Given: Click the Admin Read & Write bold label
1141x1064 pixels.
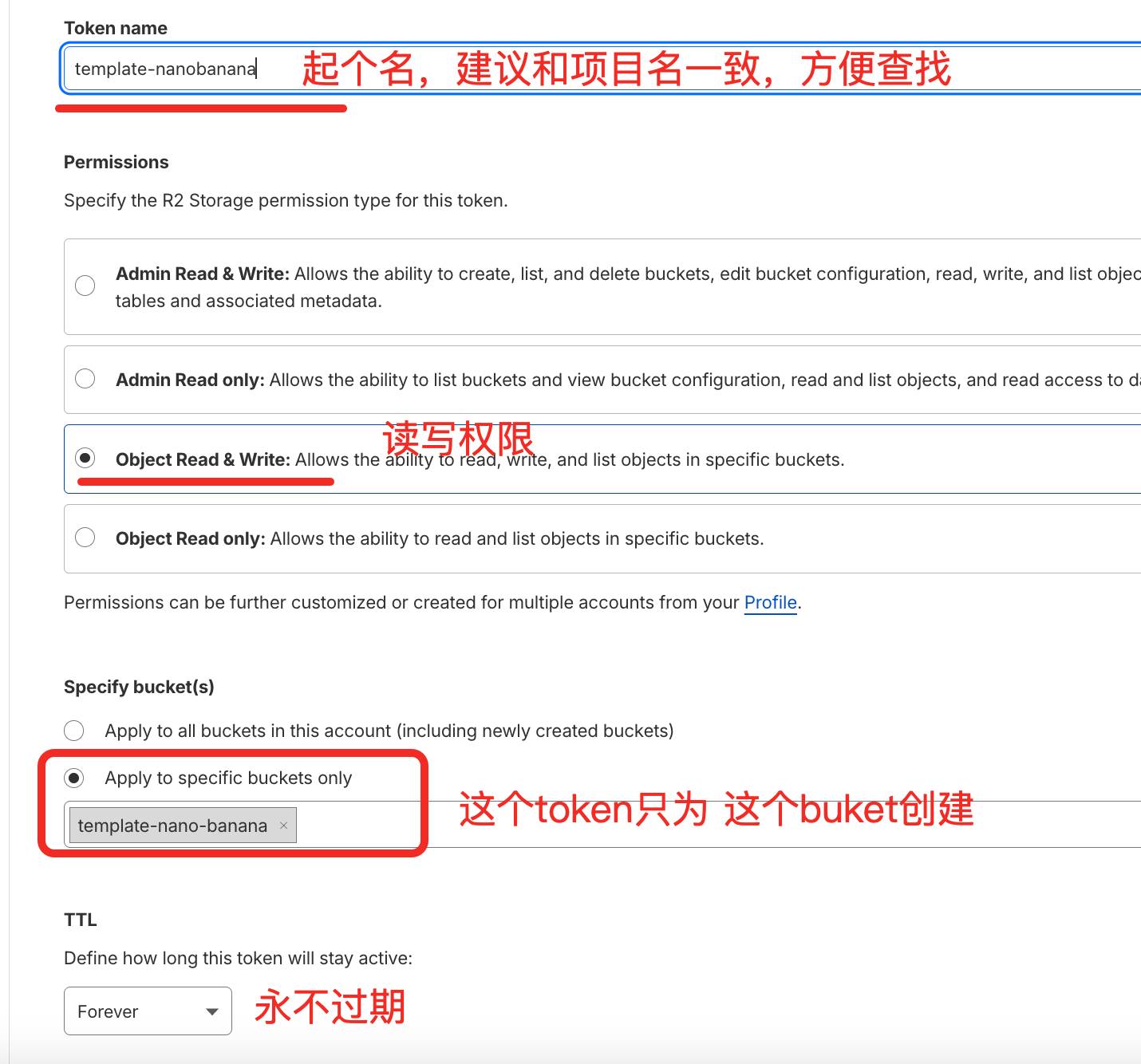Looking at the screenshot, I should [202, 274].
